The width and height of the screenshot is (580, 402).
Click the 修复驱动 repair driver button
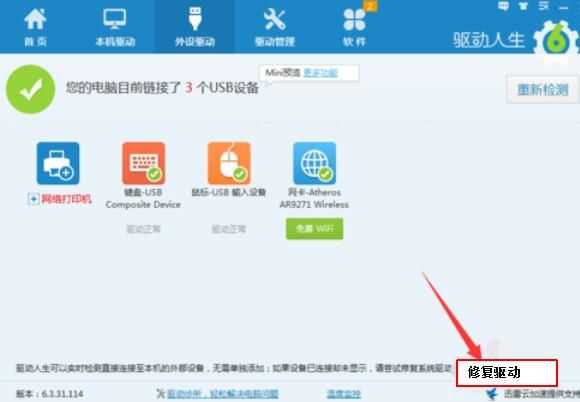click(x=506, y=372)
